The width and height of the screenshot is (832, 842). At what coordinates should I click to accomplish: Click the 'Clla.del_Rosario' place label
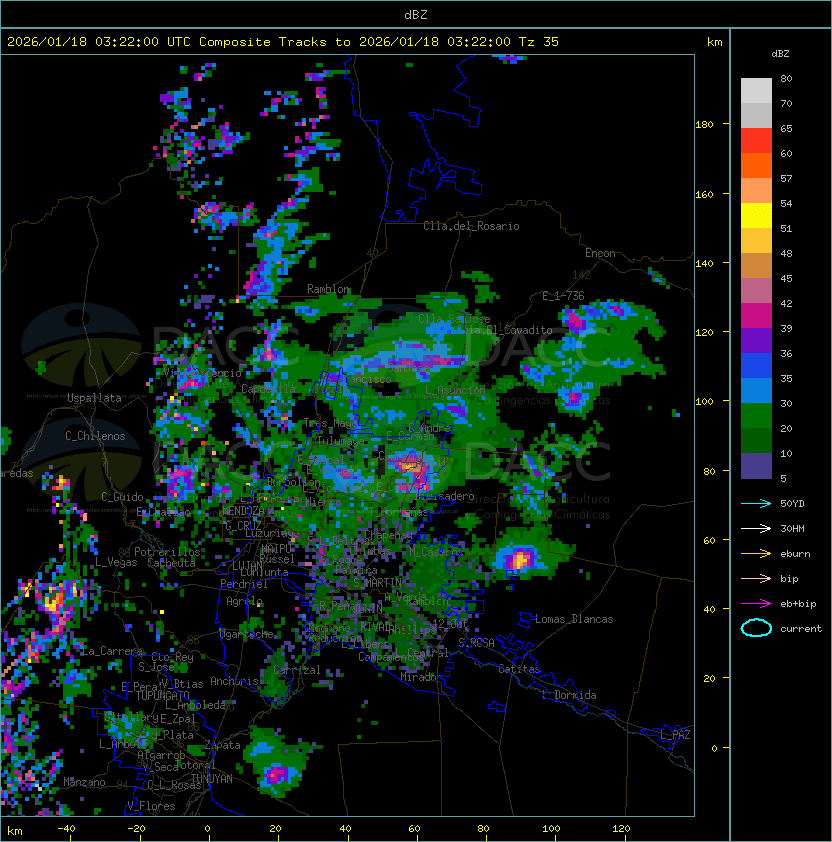pos(471,226)
